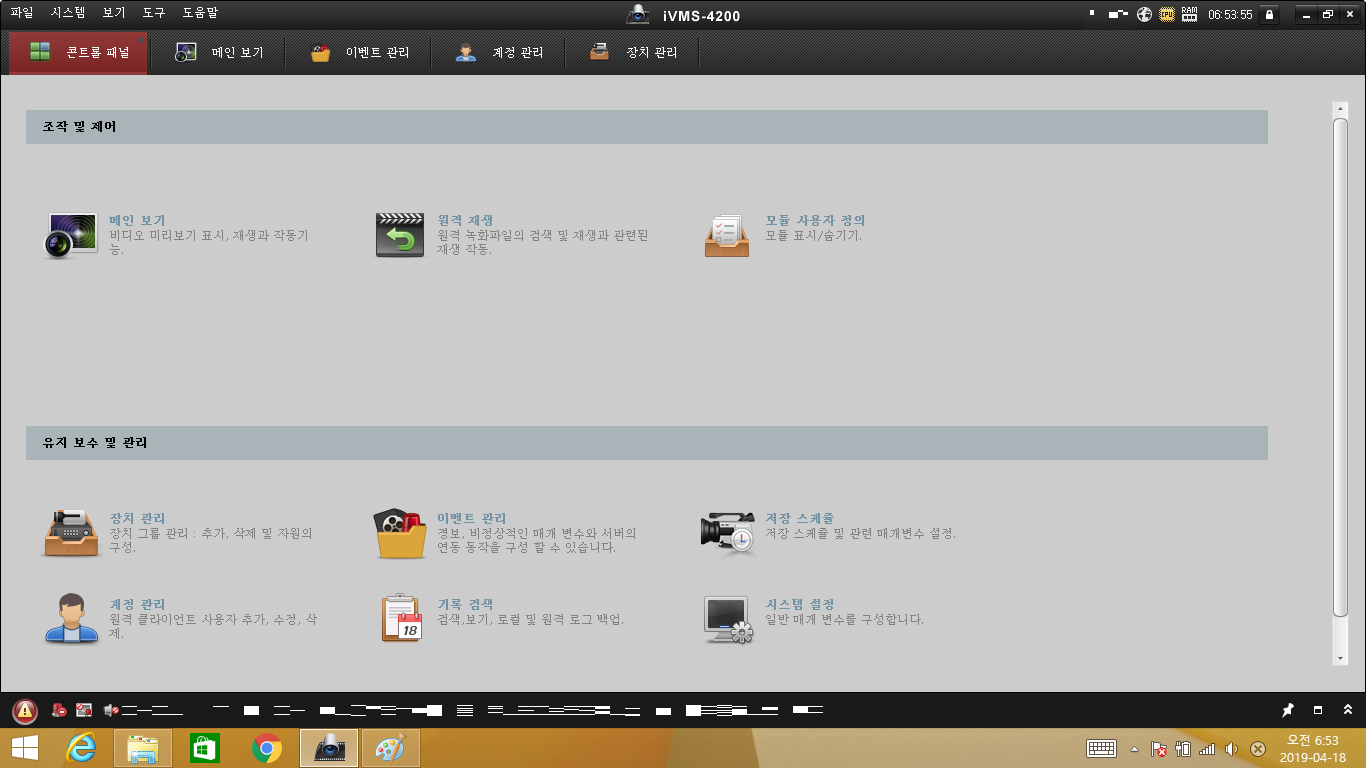Open the 도구 menu
1366x768 pixels.
(154, 13)
